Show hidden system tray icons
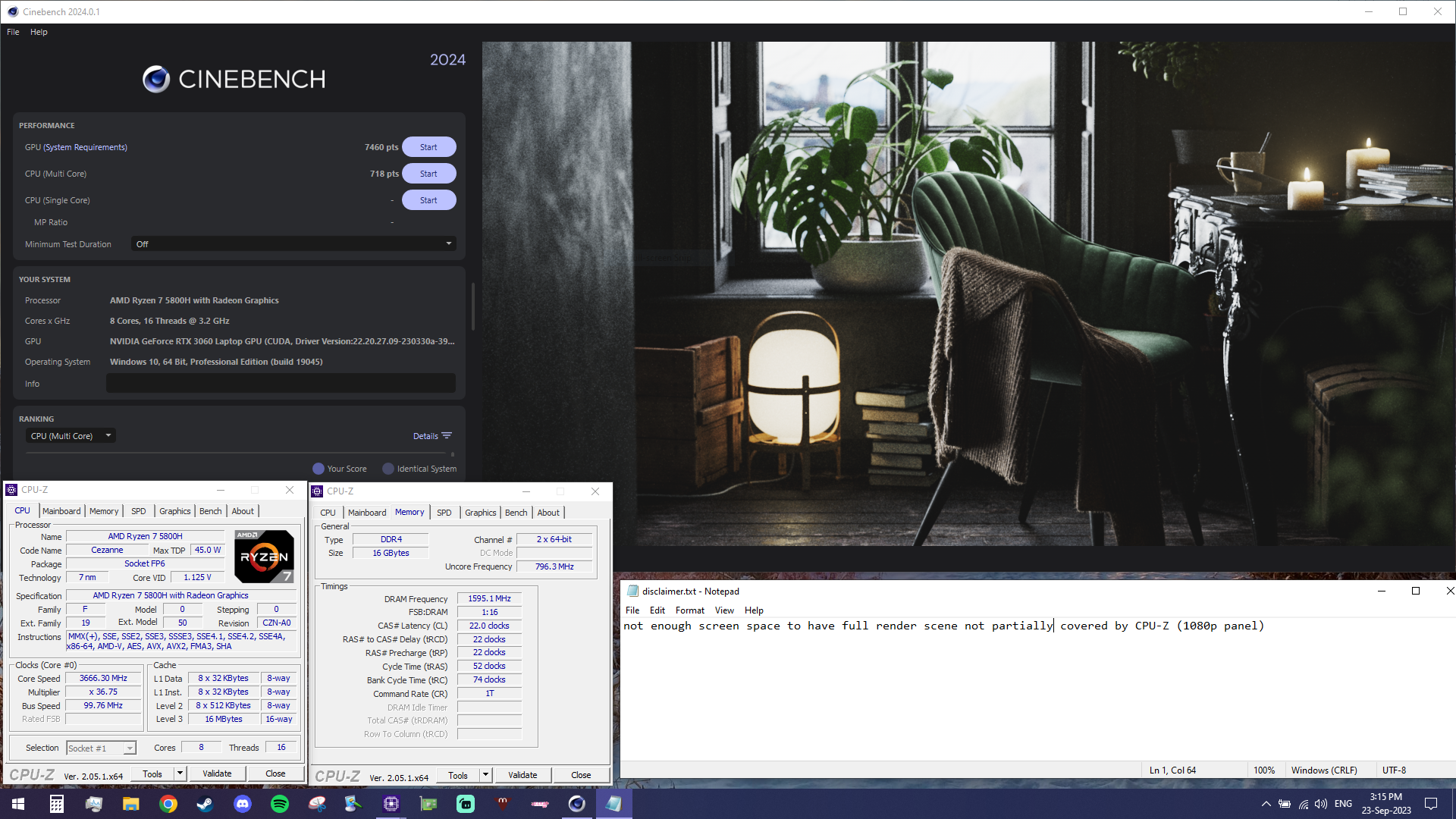Screen dimensions: 1456x819 [1266, 804]
